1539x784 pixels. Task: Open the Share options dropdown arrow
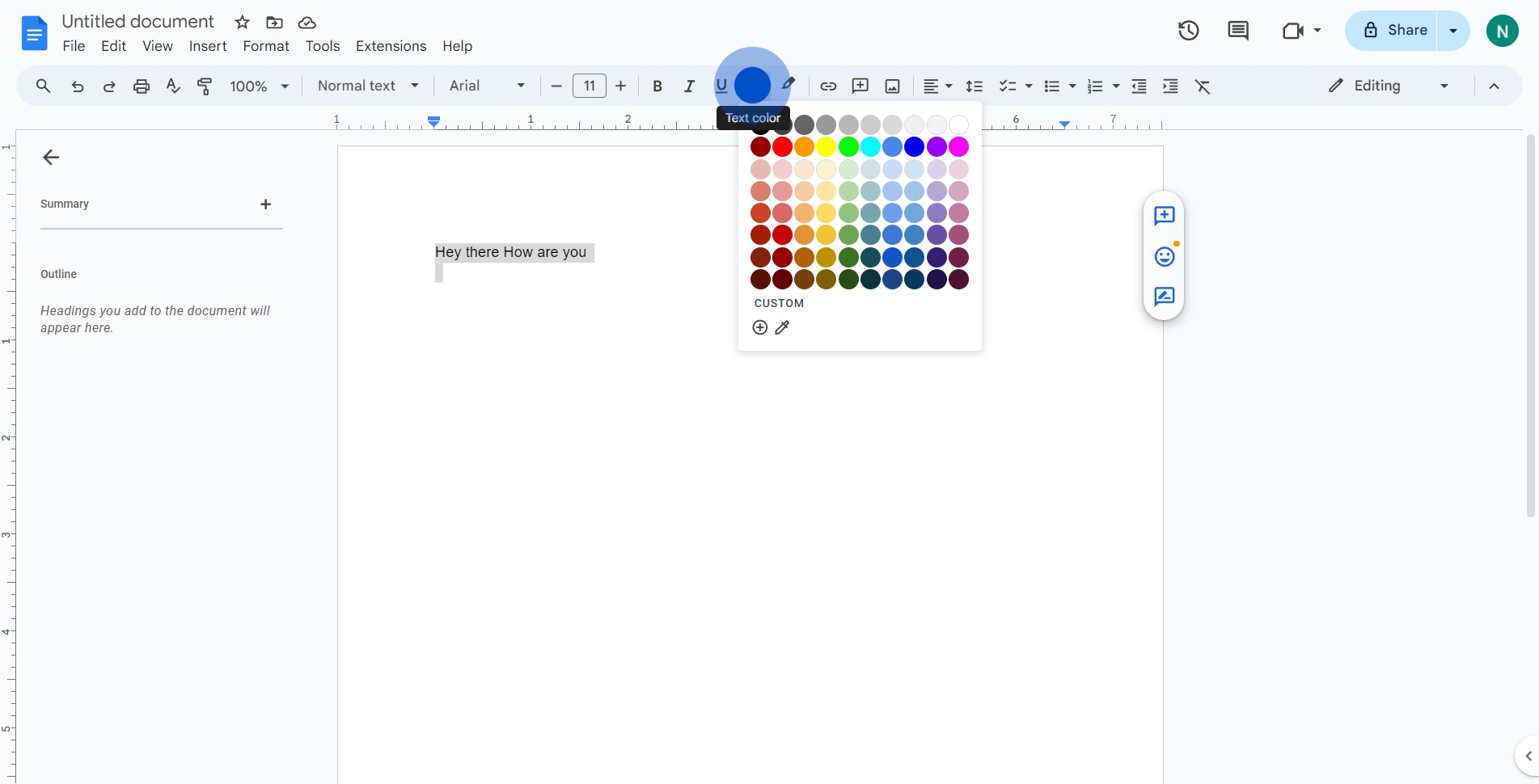(x=1453, y=31)
